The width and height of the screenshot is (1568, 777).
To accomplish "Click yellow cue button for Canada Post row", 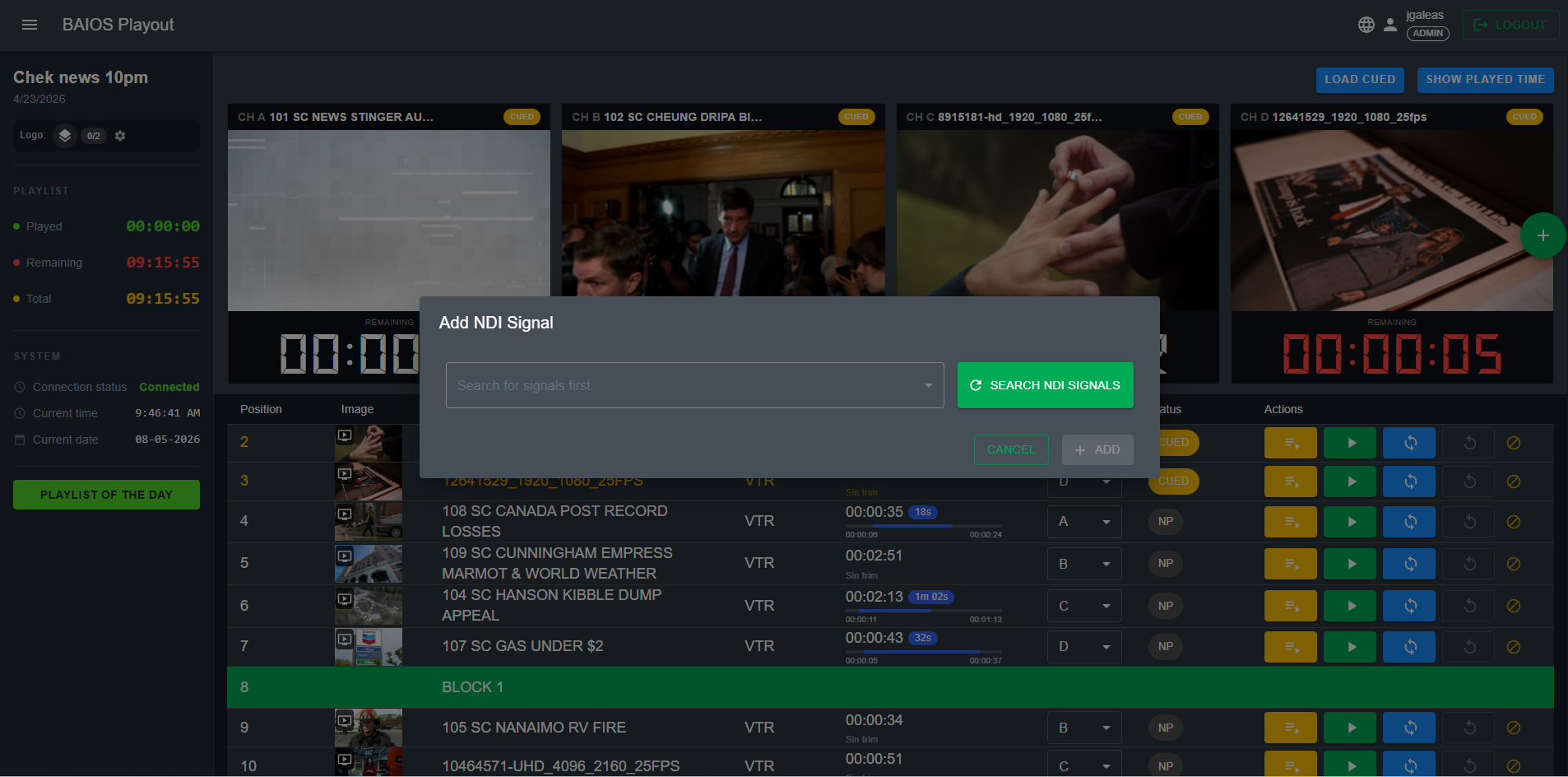I will (1291, 522).
